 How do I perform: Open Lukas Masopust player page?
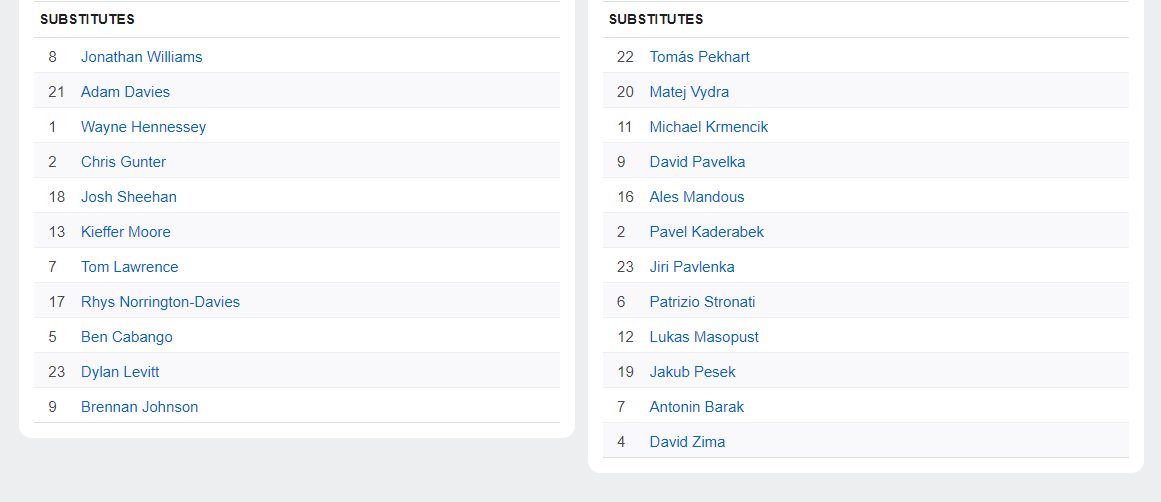tap(703, 337)
